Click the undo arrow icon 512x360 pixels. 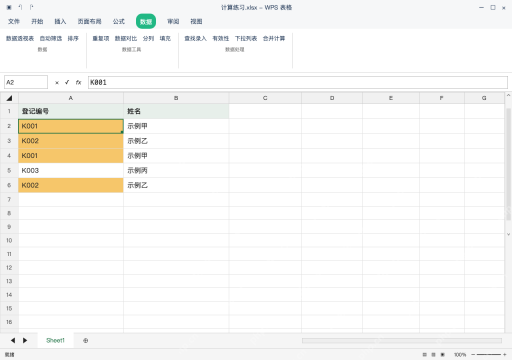pyautogui.click(x=20, y=7)
